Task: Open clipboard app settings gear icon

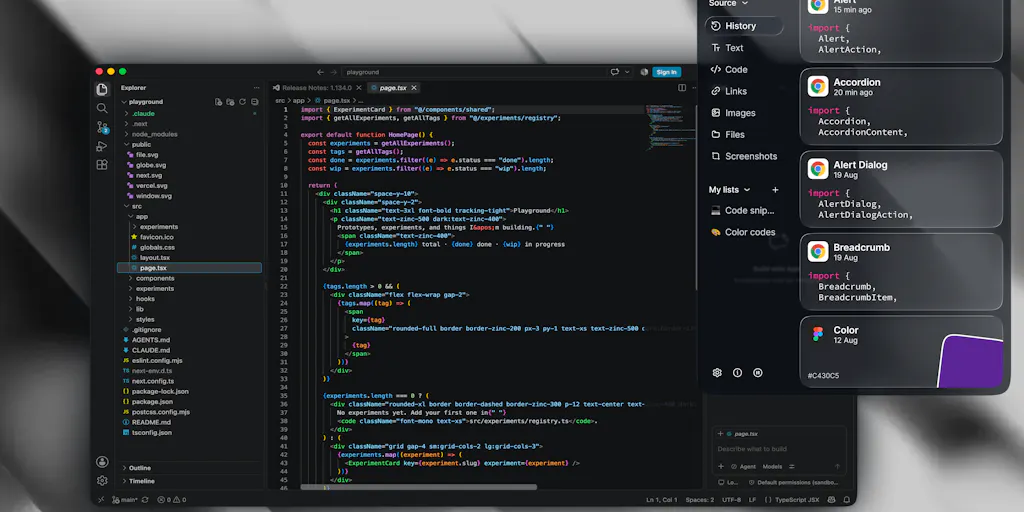Action: [717, 373]
